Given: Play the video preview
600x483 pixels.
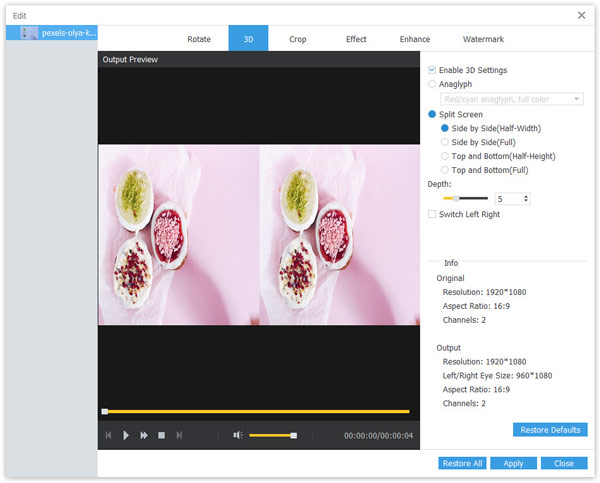Looking at the screenshot, I should (x=126, y=435).
